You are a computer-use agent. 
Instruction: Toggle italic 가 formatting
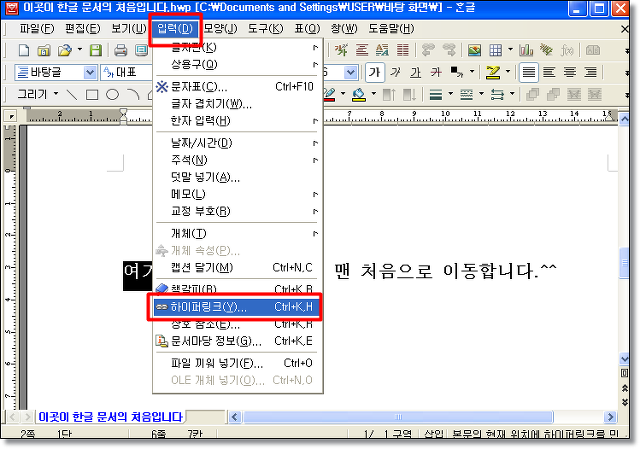pyautogui.click(x=395, y=73)
